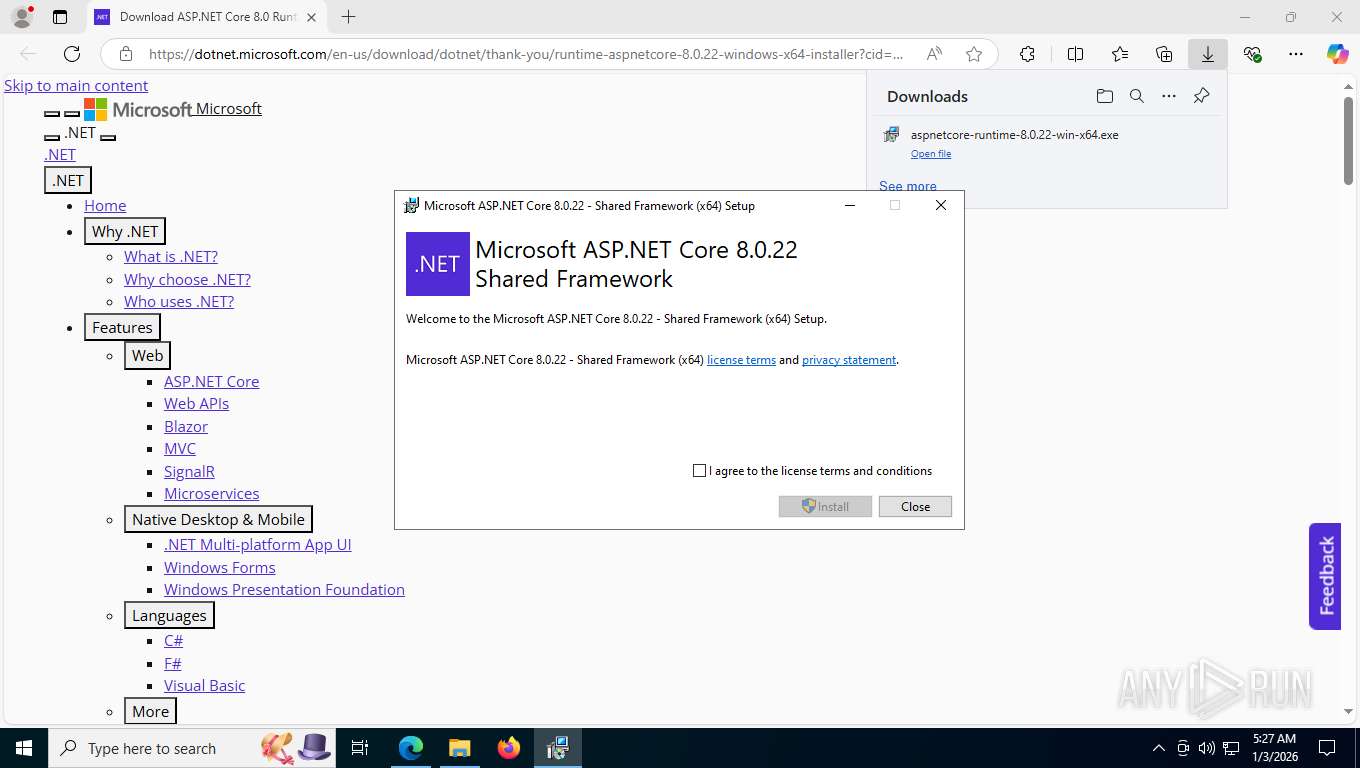Viewport: 1360px width, 768px height.
Task: Launch Firefox from the taskbar
Action: [x=509, y=748]
